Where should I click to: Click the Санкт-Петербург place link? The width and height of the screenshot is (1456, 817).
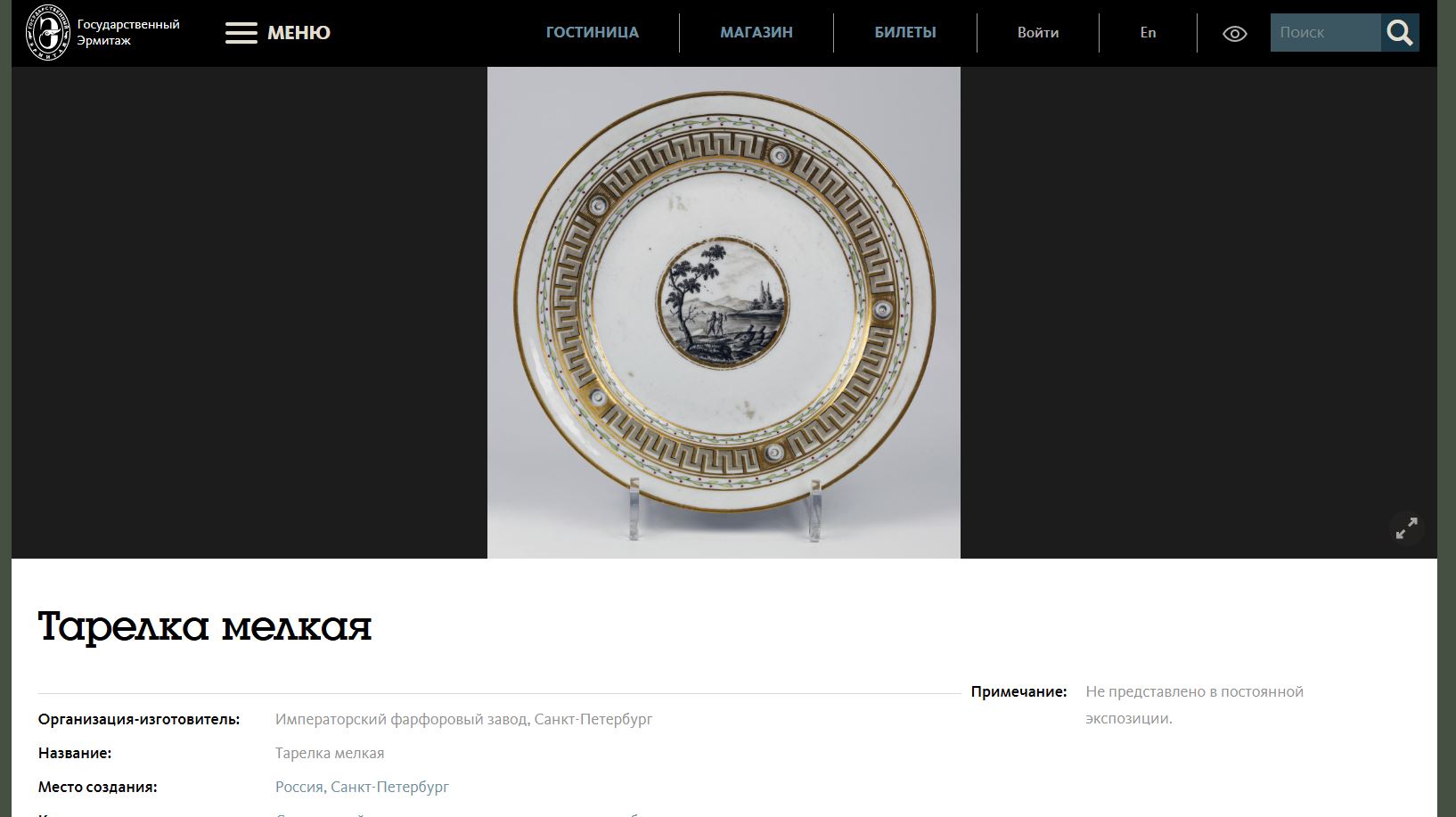(x=389, y=787)
